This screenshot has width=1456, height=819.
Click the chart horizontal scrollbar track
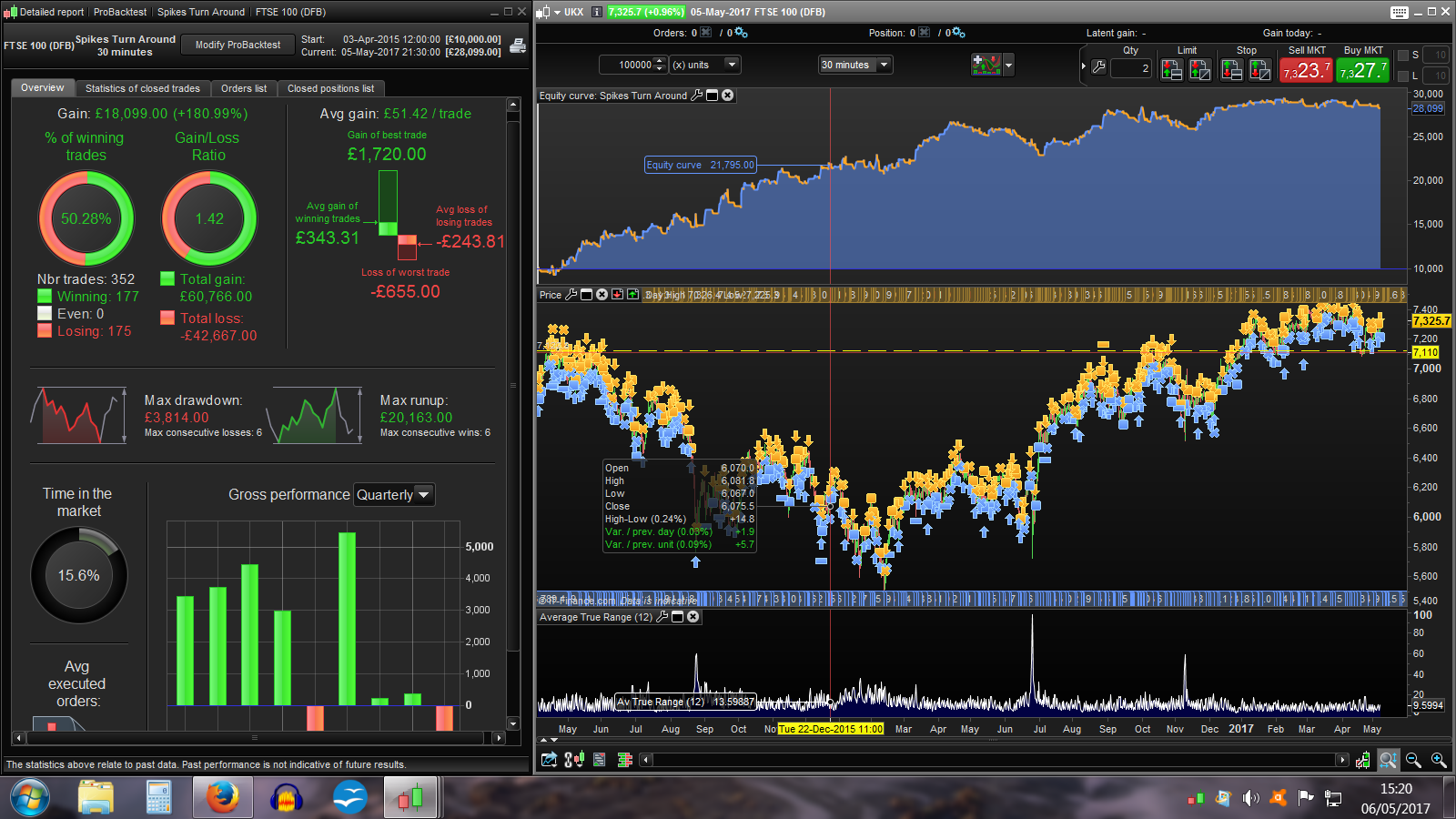tap(994, 759)
